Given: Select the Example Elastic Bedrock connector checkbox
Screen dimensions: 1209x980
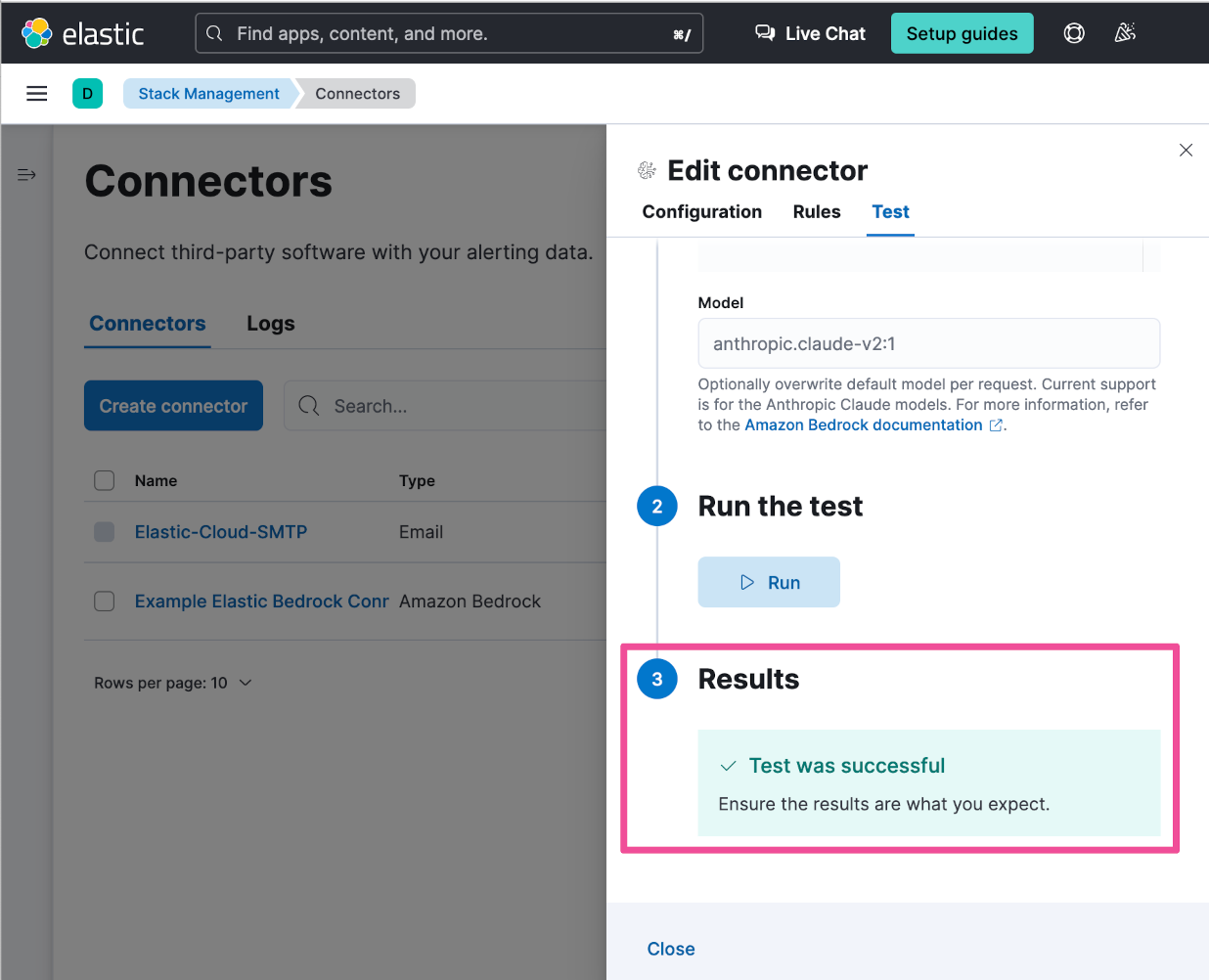Looking at the screenshot, I should 105,601.
